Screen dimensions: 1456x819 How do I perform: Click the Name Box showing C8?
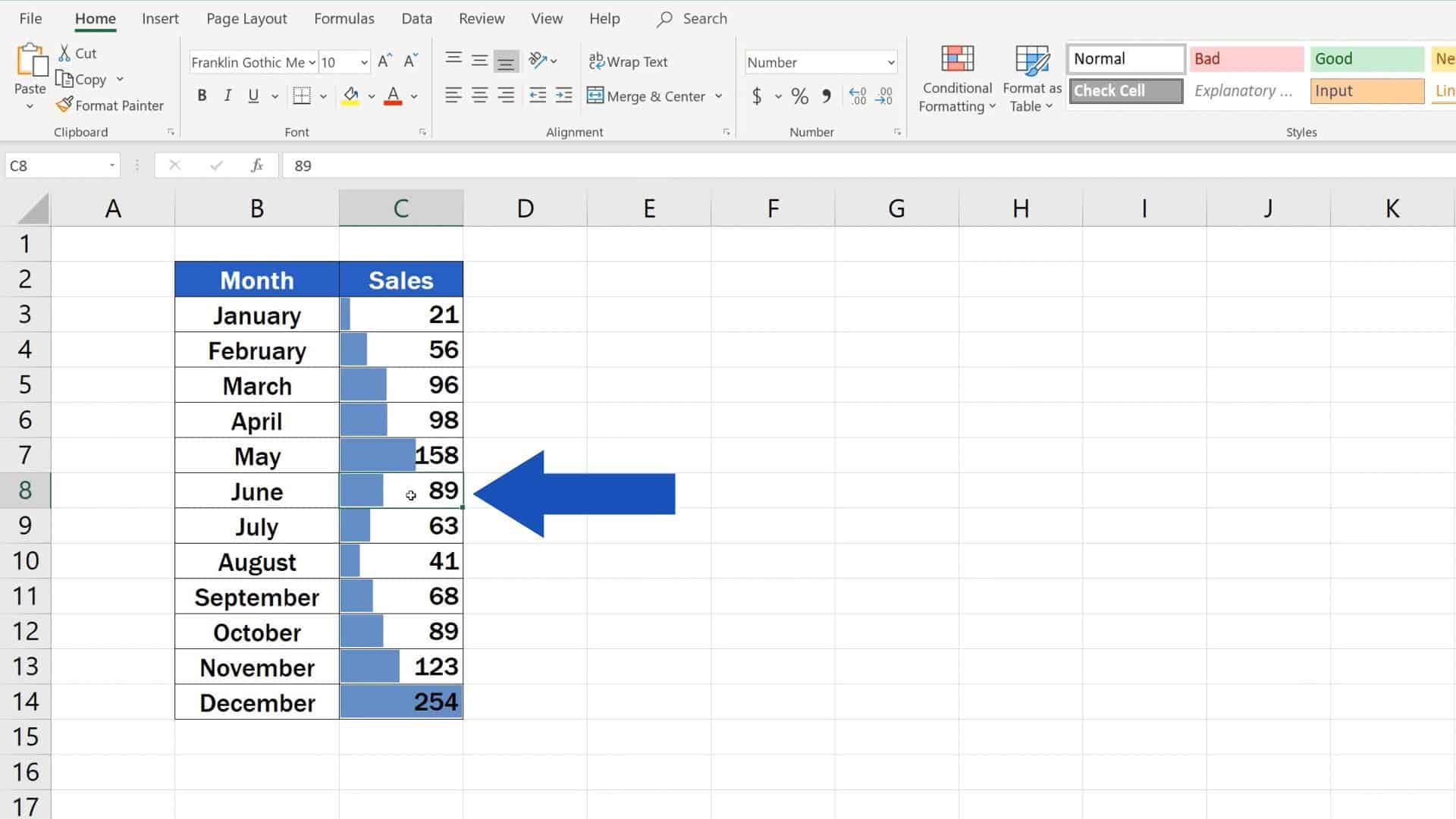pos(53,165)
